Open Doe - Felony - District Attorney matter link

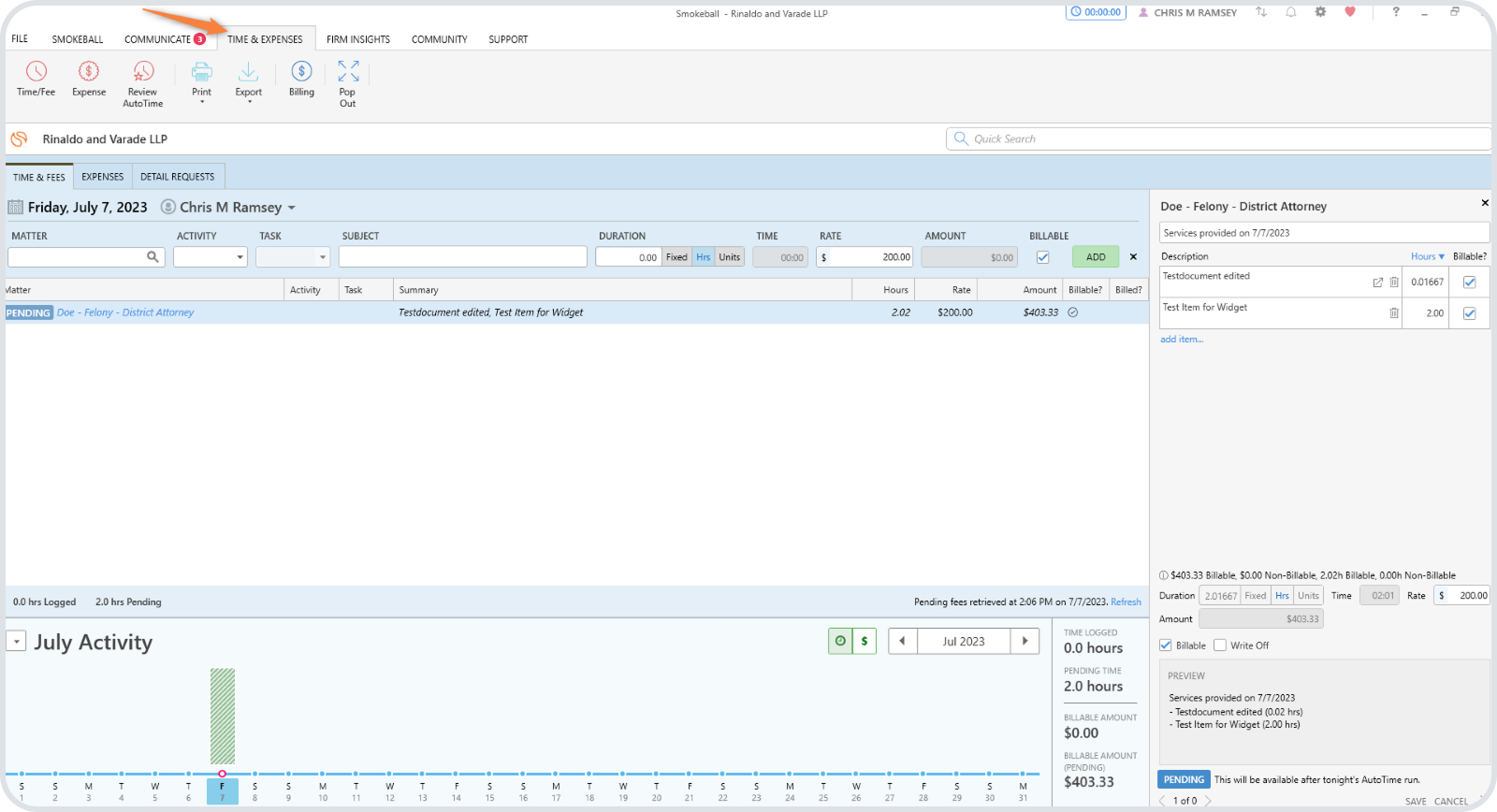(125, 312)
